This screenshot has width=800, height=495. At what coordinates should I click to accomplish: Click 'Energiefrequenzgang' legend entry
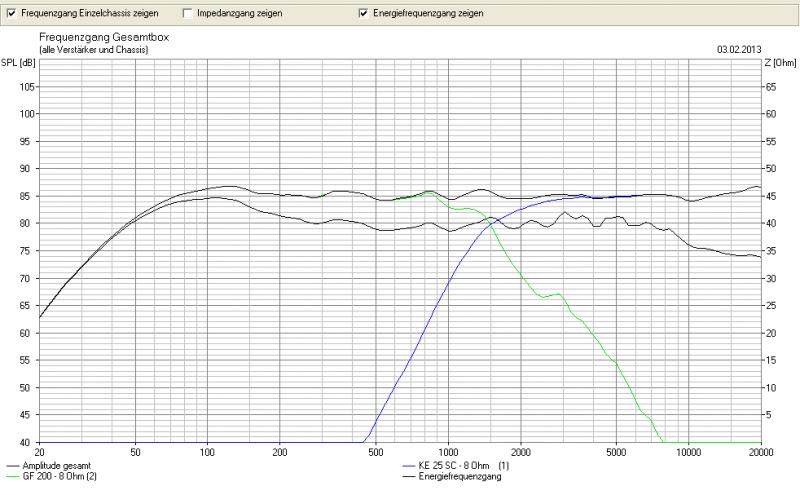coord(460,477)
